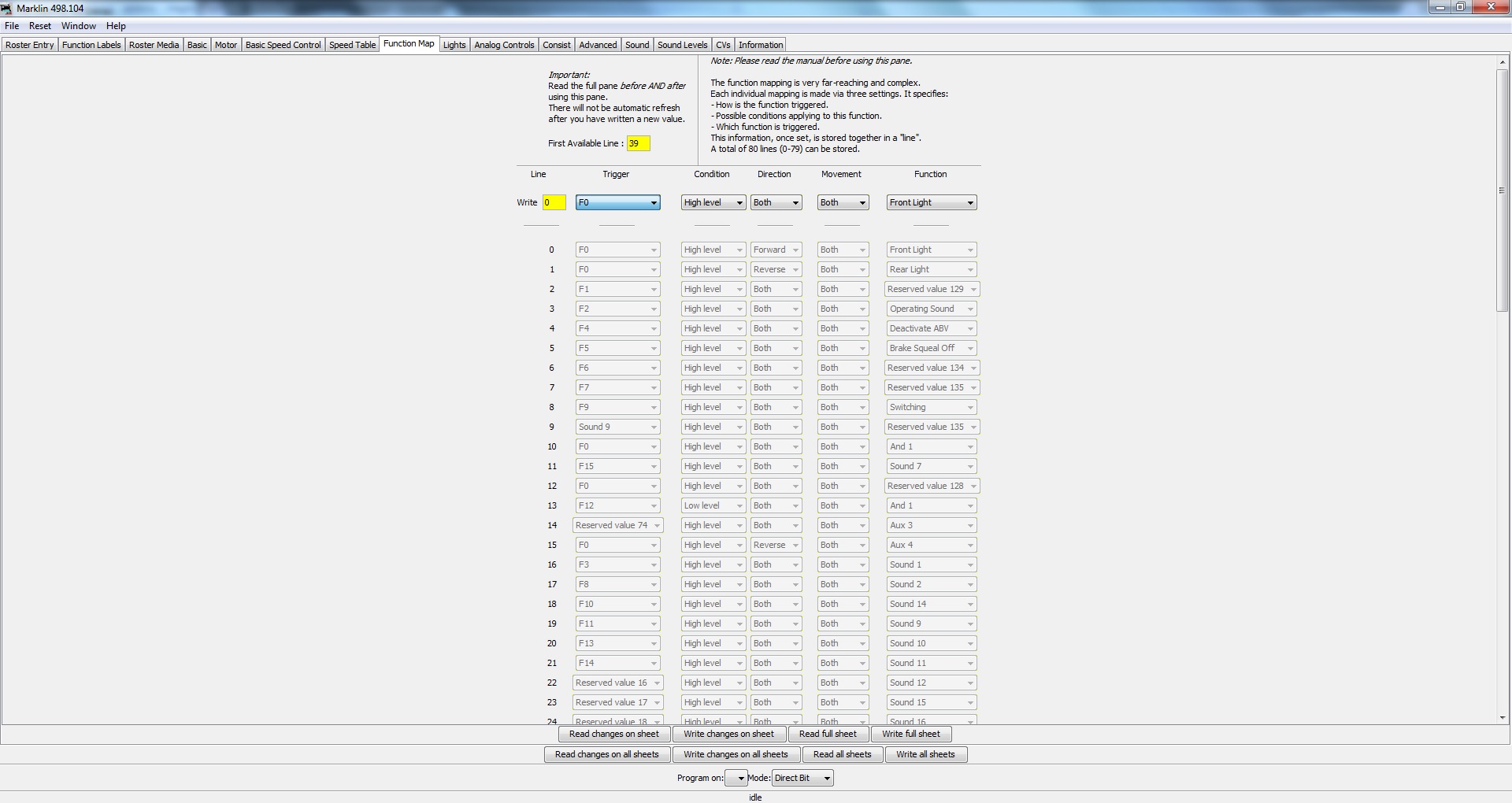The width and height of the screenshot is (1512, 803).
Task: Open the Reset menu
Action: (40, 26)
